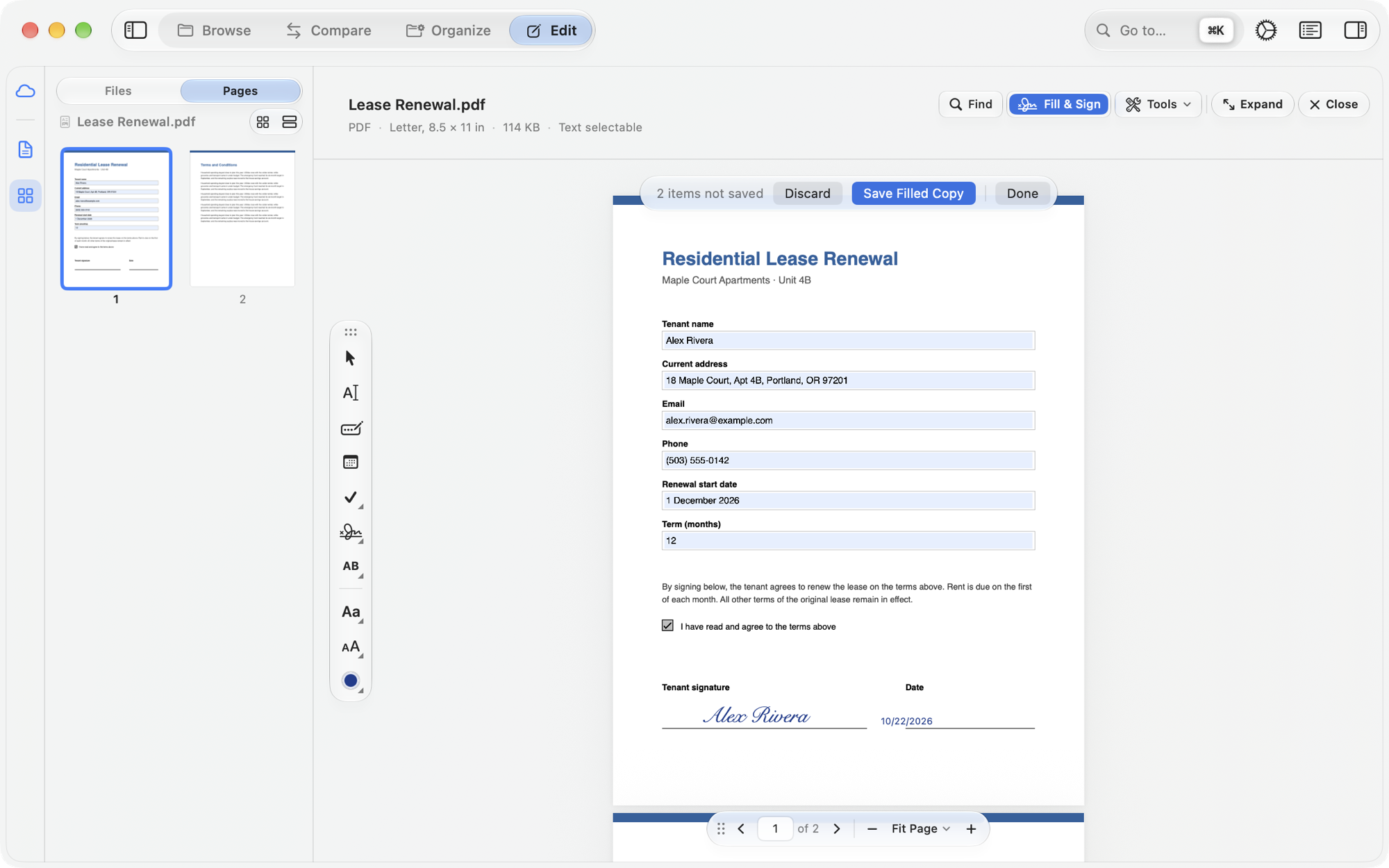Toggle Fill & Sign mode
The height and width of the screenshot is (868, 1389).
(x=1058, y=104)
